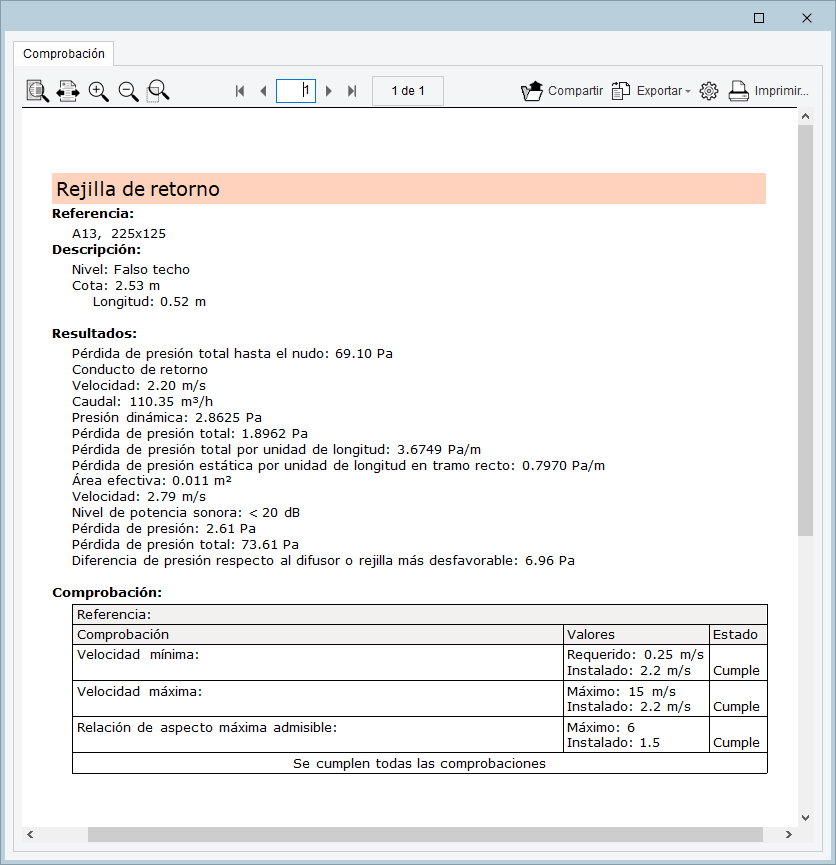Click 'Nivel: Falso techo' line
This screenshot has width=836, height=865.
click(x=131, y=269)
